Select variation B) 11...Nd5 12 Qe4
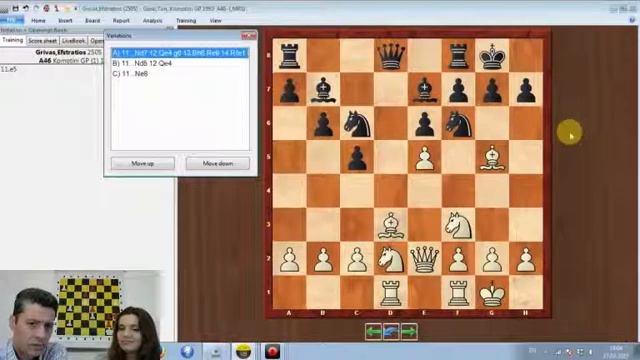 (180, 63)
